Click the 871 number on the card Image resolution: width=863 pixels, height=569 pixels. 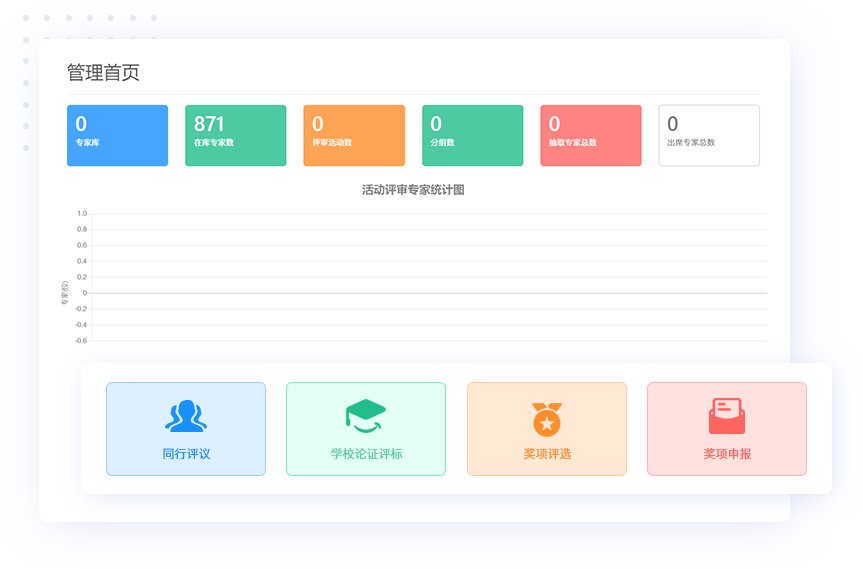[209, 124]
